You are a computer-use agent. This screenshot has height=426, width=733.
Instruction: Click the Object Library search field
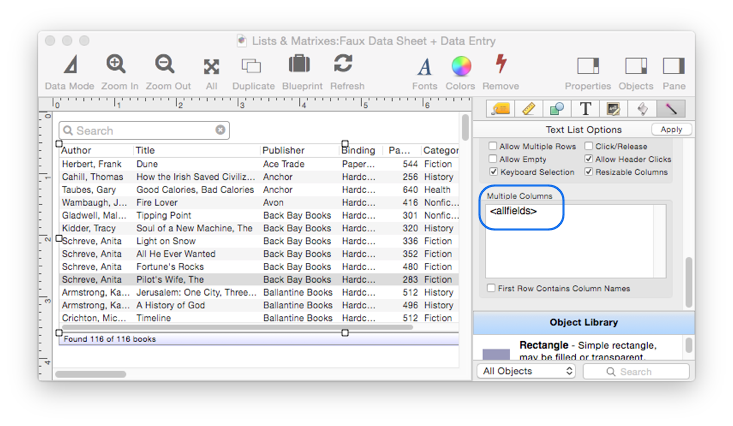636,371
